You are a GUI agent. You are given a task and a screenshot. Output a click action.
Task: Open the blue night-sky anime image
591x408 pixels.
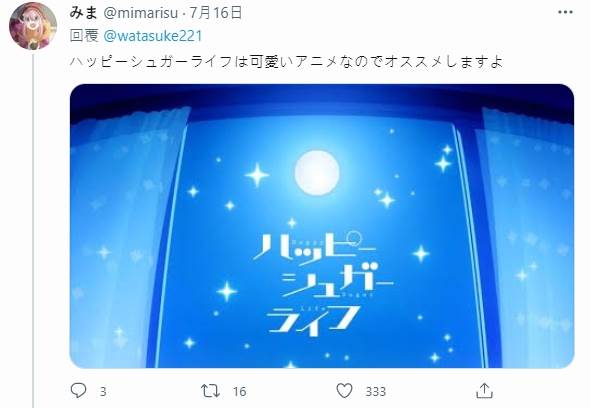pos(322,226)
